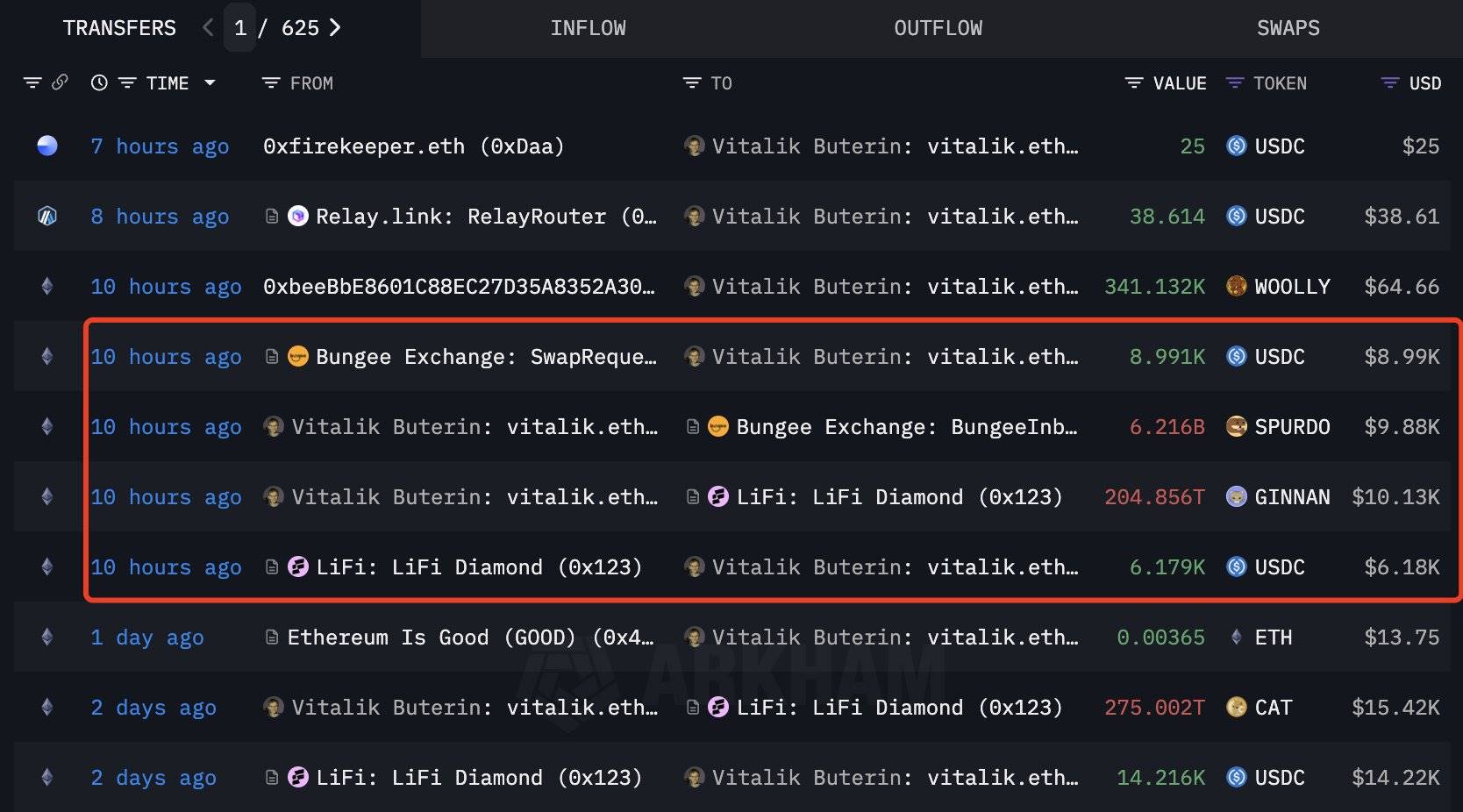
Task: Click the SPURDO token icon
Action: coord(1238,426)
